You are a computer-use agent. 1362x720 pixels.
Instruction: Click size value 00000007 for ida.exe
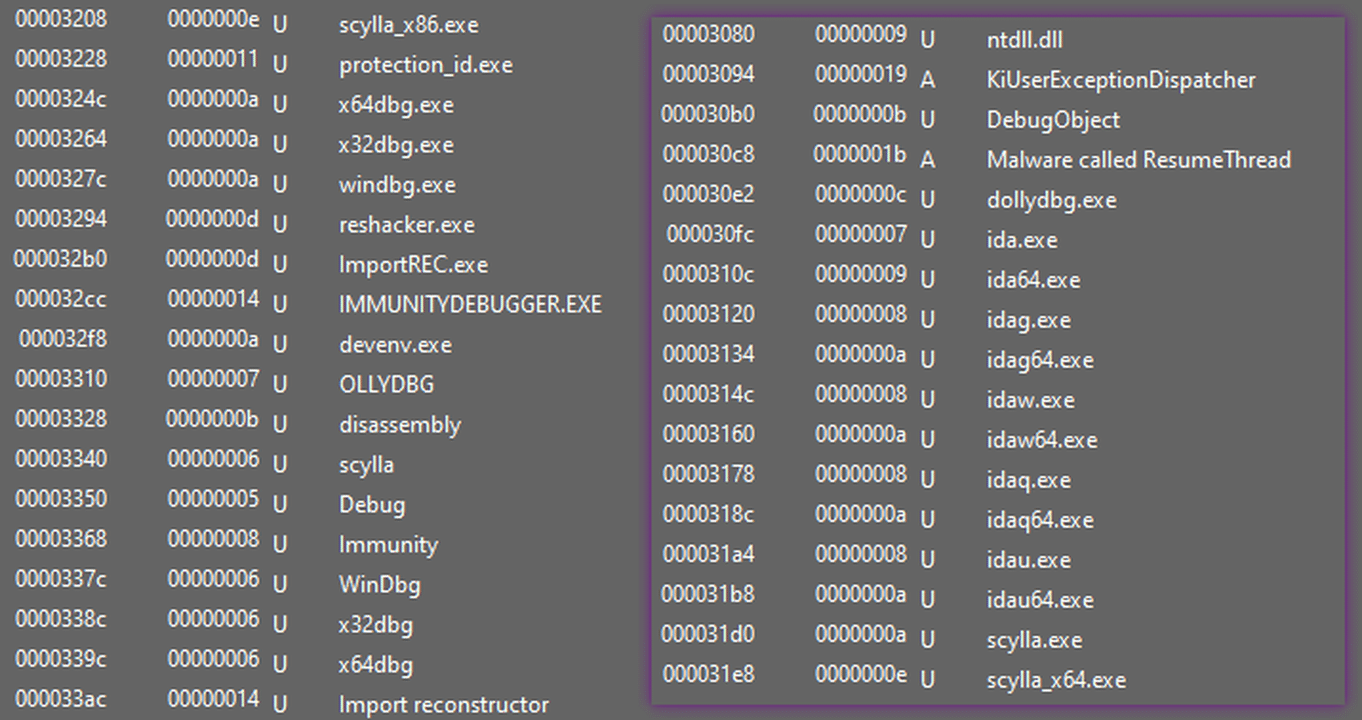[x=861, y=234]
